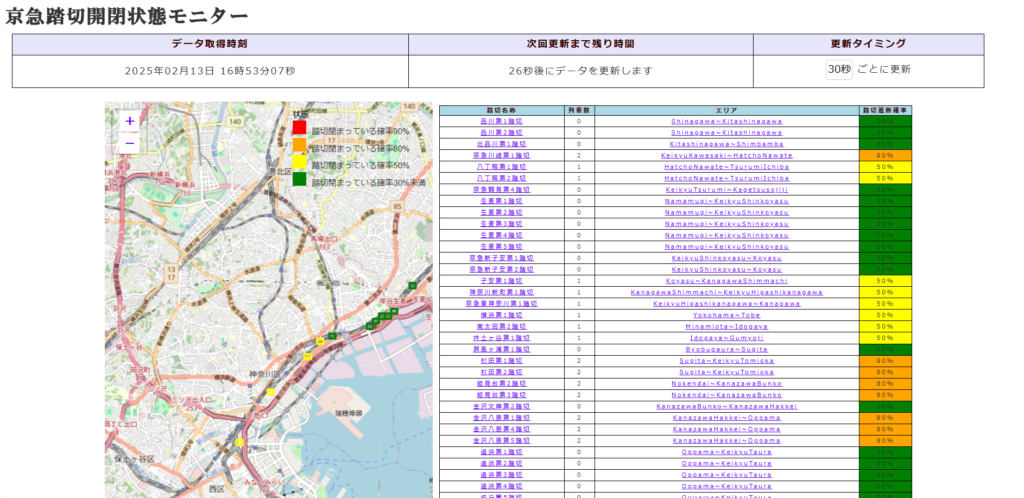Viewport: 1024px width, 498px height.
Task: Open the 30秒 update interval dropdown
Action: pos(839,70)
